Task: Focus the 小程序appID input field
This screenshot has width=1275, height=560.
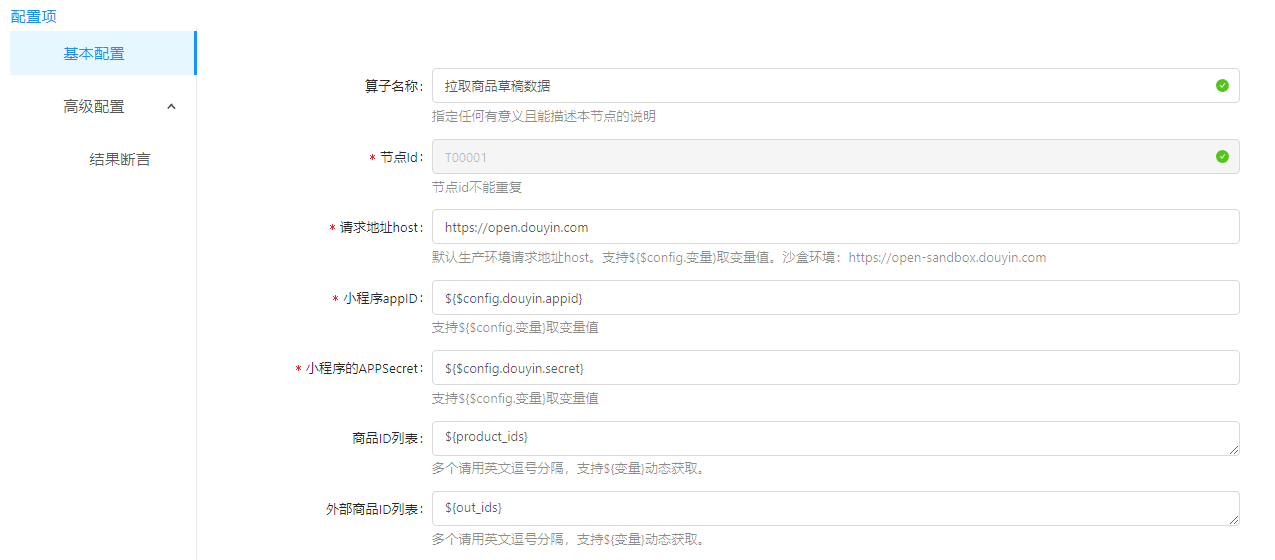Action: (820, 298)
